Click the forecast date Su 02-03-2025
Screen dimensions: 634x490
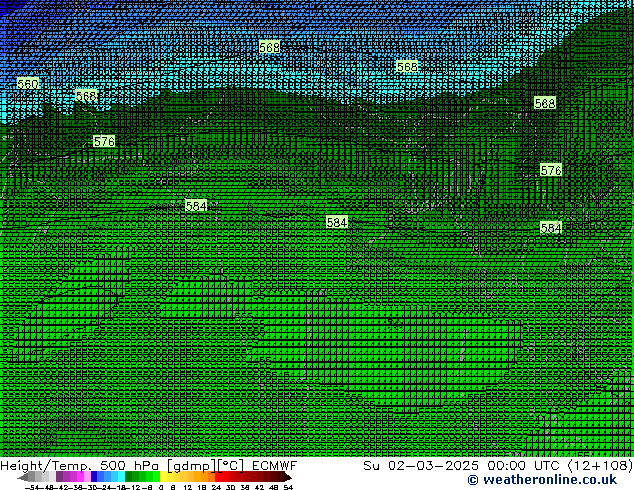[421, 466]
